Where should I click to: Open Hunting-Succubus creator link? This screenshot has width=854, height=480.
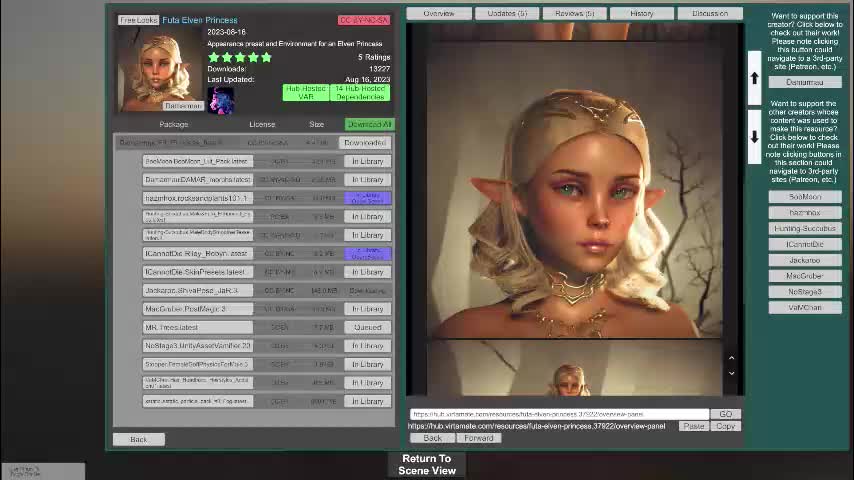(805, 228)
